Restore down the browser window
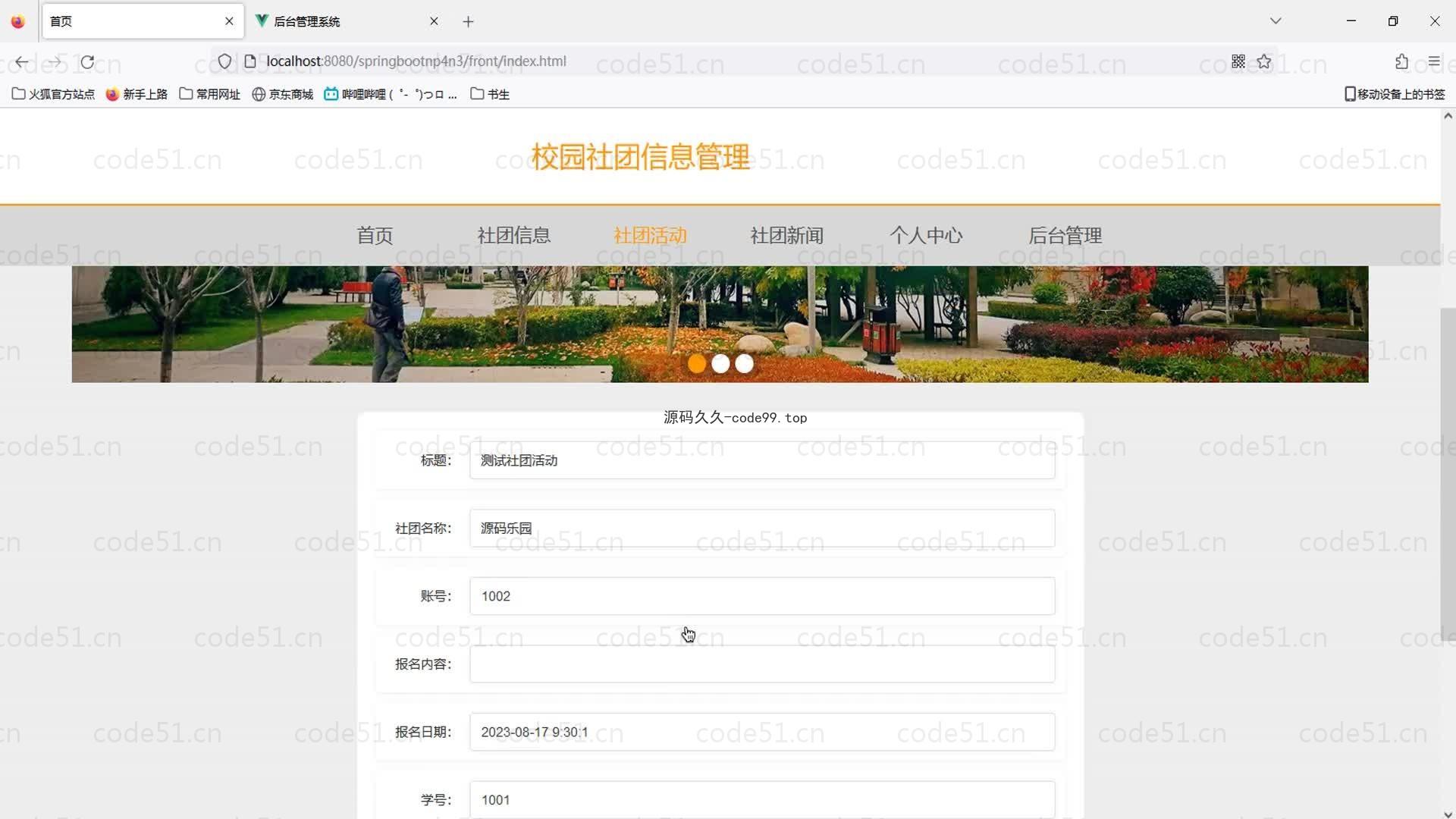This screenshot has height=819, width=1456. click(1393, 21)
